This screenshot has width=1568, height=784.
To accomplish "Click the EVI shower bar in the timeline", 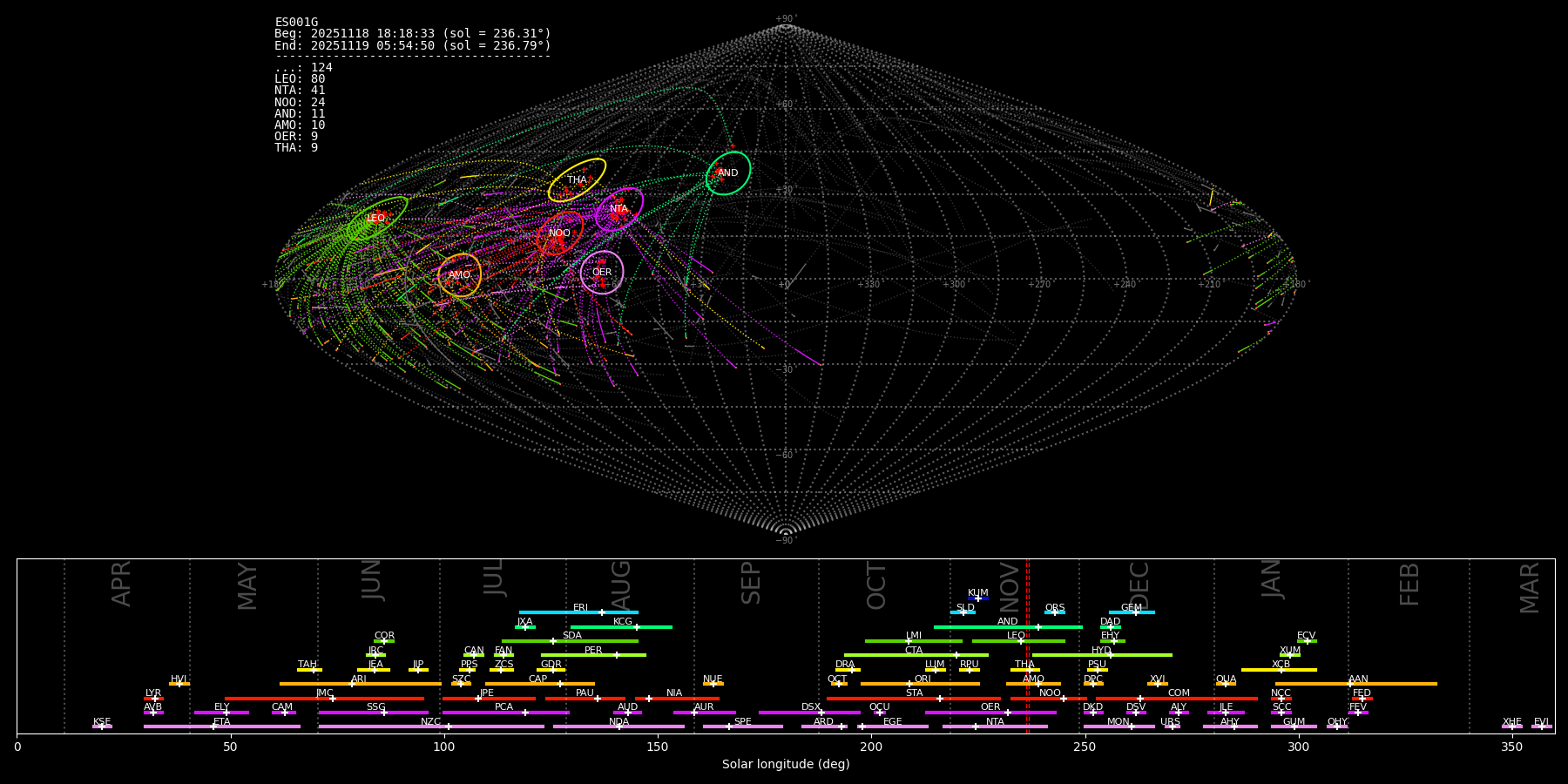I will pos(1541,727).
